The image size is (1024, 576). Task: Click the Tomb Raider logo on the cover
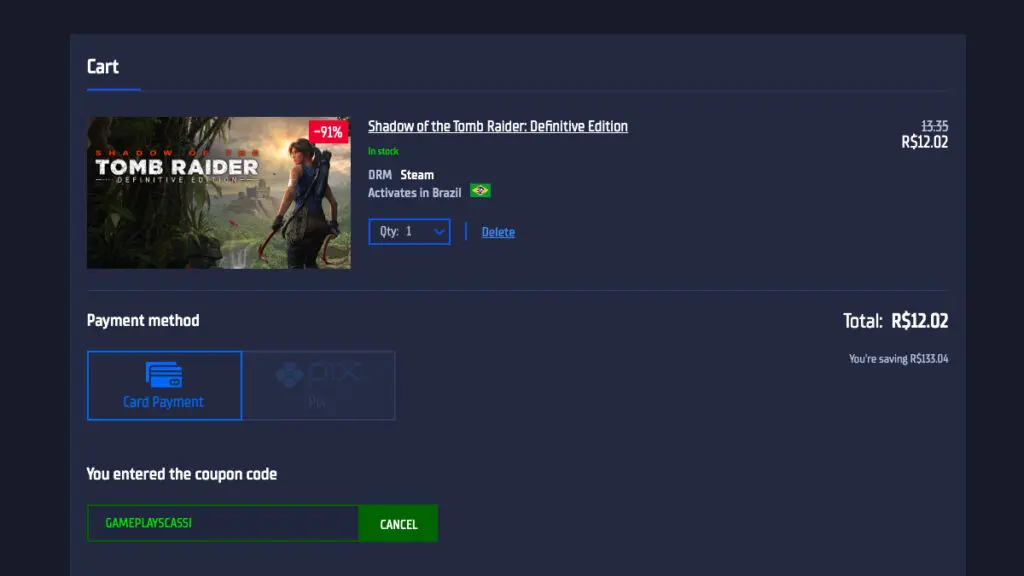(176, 166)
